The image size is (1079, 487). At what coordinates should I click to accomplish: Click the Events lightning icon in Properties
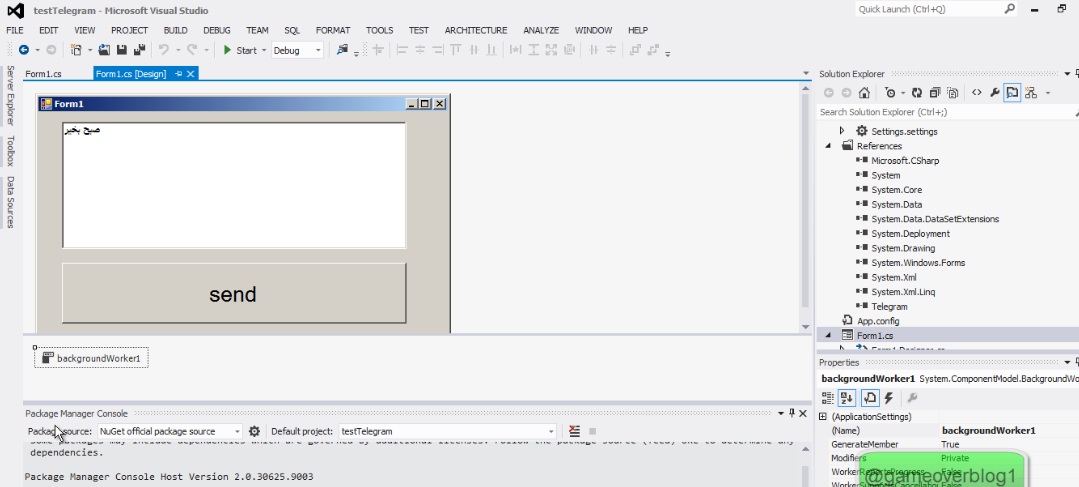[x=888, y=398]
